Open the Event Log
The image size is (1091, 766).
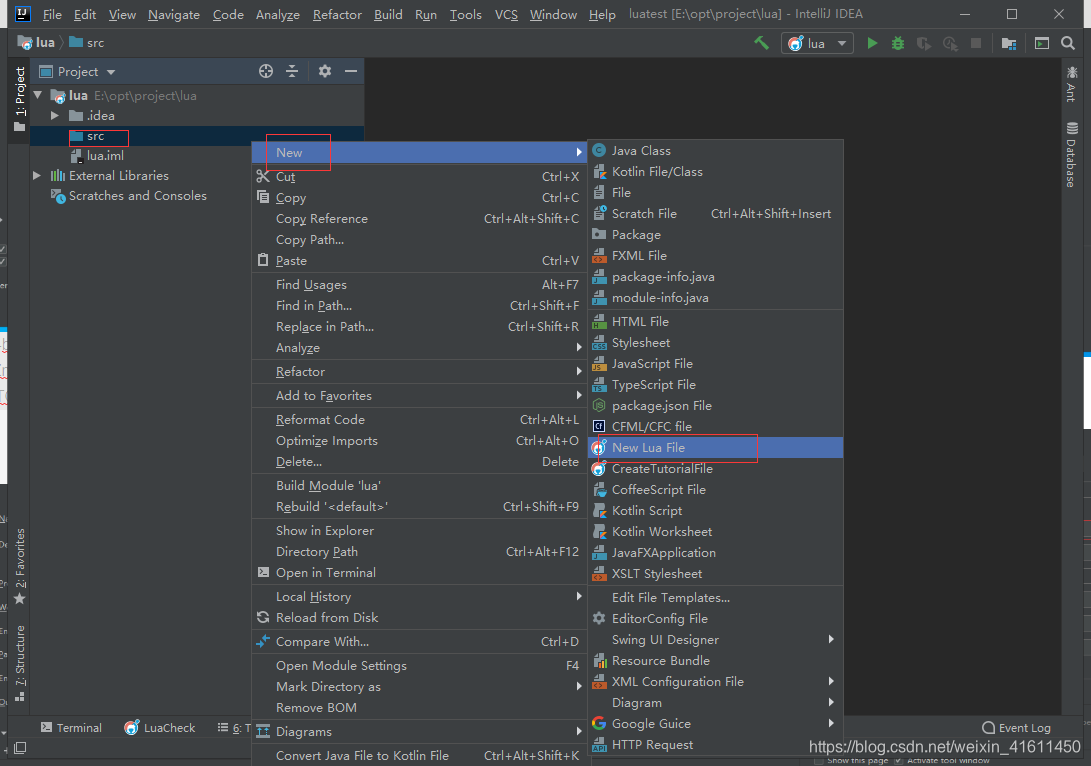coord(1016,728)
